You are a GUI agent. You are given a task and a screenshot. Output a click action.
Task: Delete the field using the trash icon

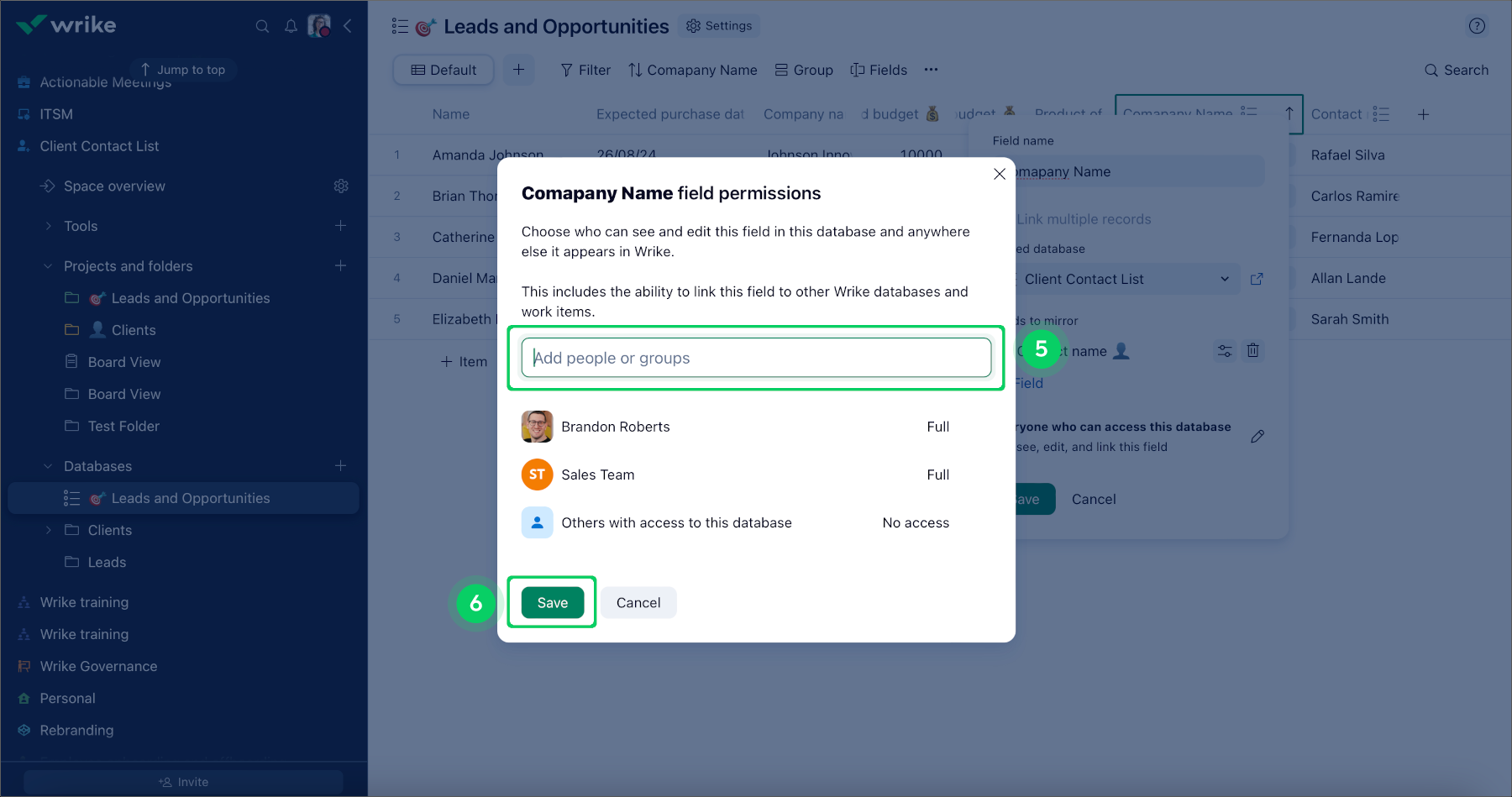point(1253,351)
